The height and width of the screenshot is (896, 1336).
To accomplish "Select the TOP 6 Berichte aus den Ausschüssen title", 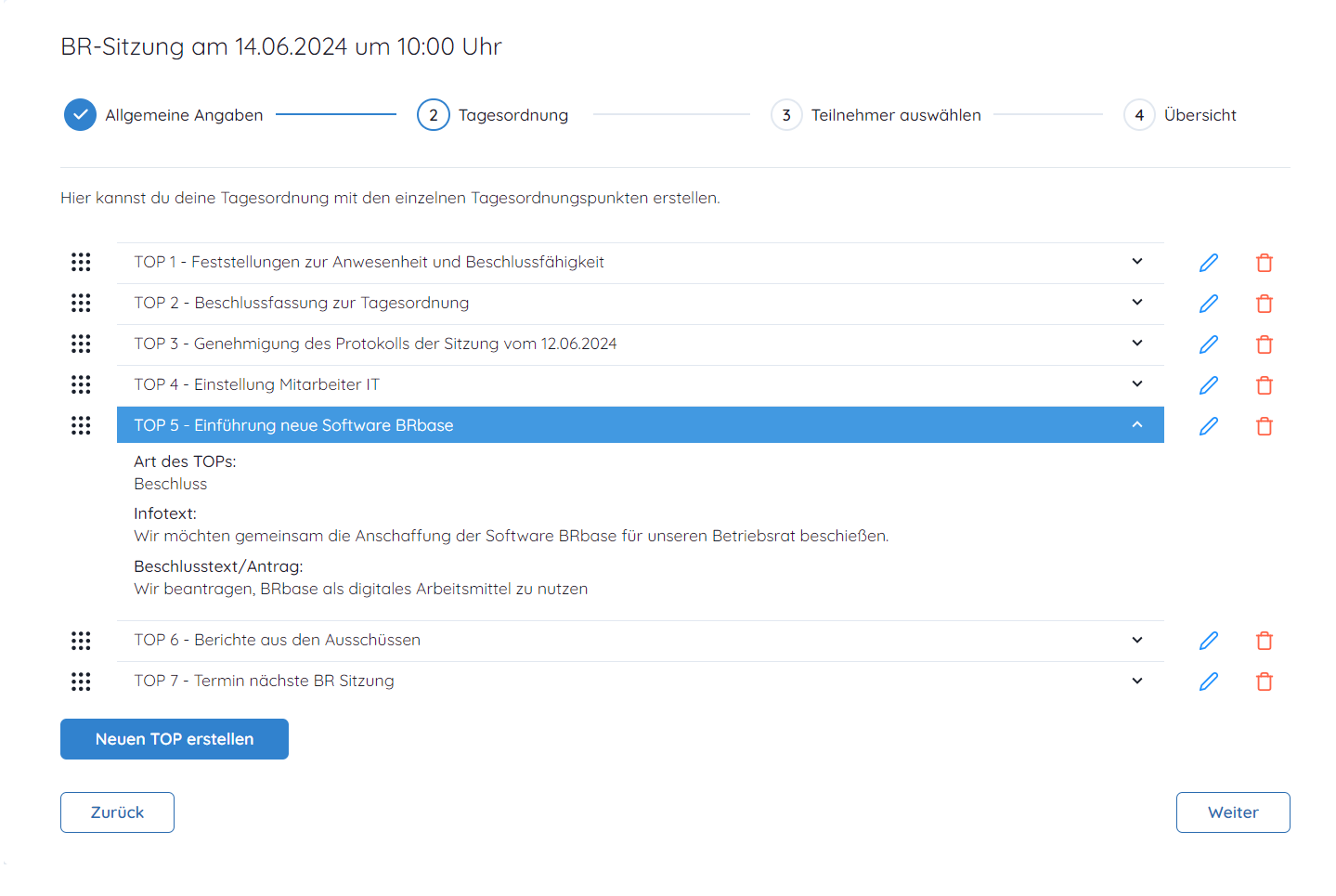I will coord(278,640).
